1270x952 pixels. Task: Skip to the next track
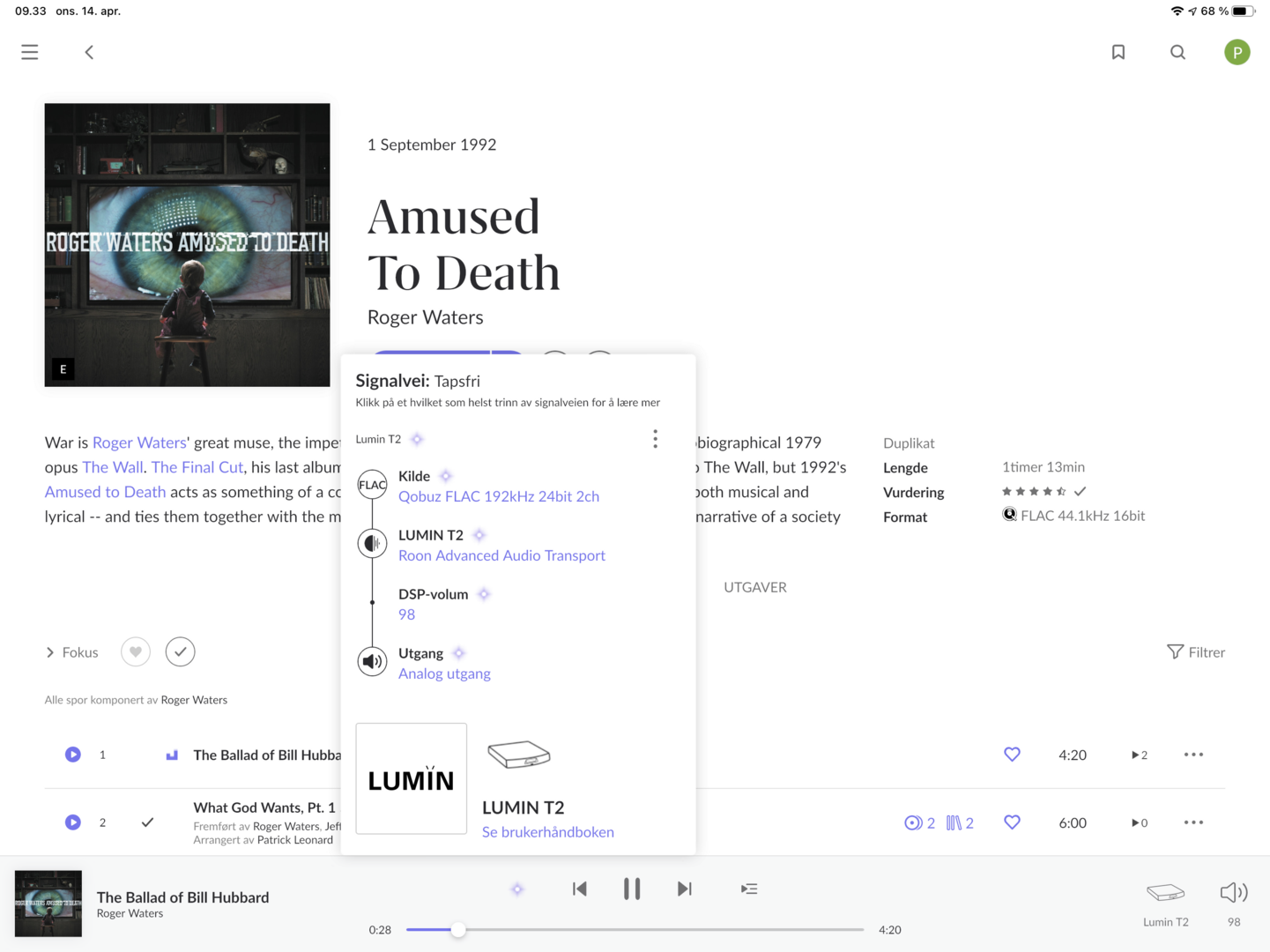pyautogui.click(x=685, y=889)
